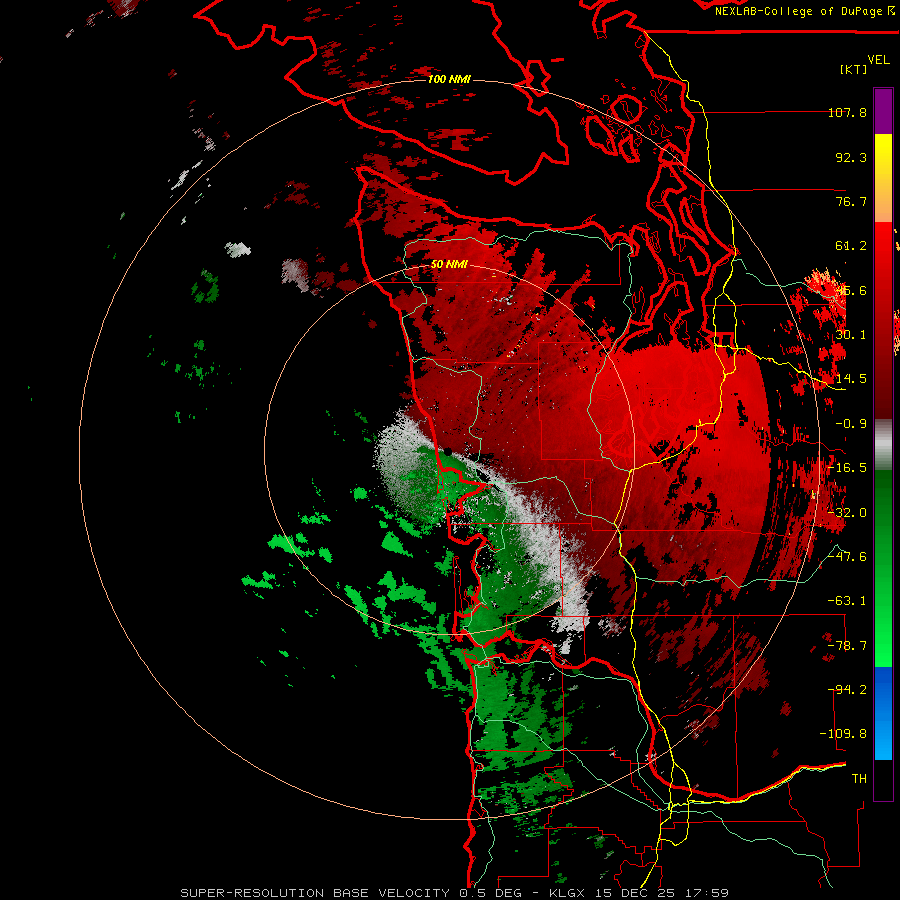Click the 50 NMI range ring label
900x900 pixels.
coord(449,264)
